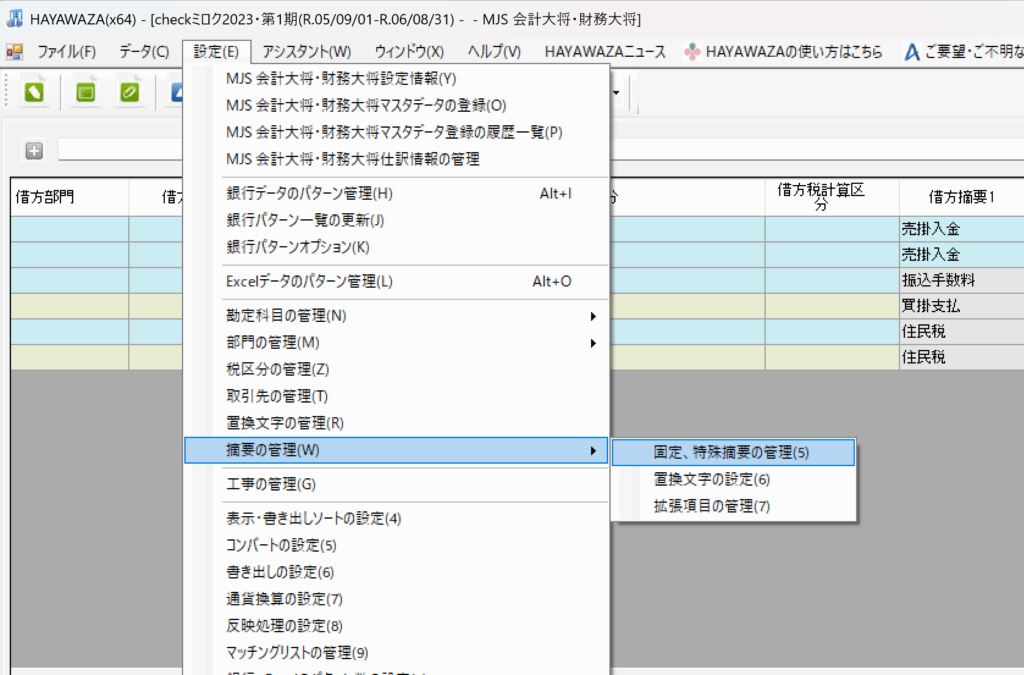This screenshot has height=675, width=1024.
Task: Click Excelデータのパターン管理 menu entry
Action: point(310,281)
